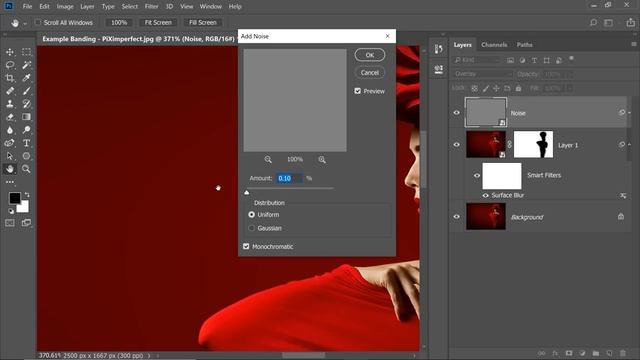Open the Edit Toolbar three-dots menu

[x=10, y=182]
